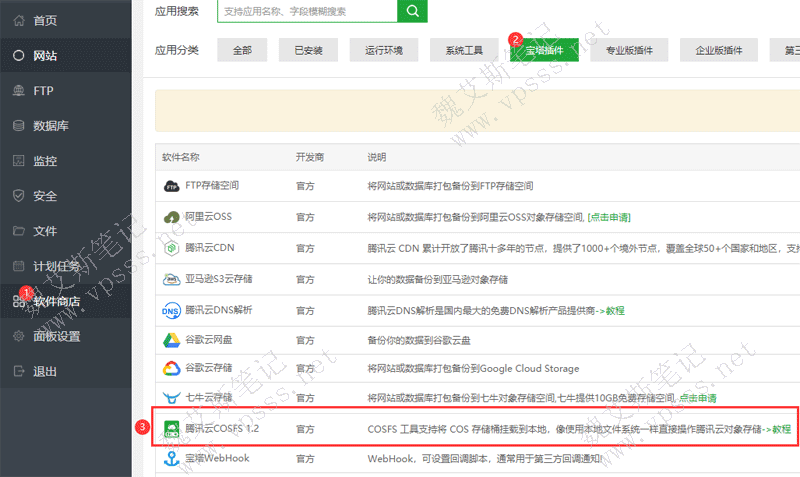Go to 软件商店 in sidebar
The height and width of the screenshot is (477, 800).
click(57, 301)
